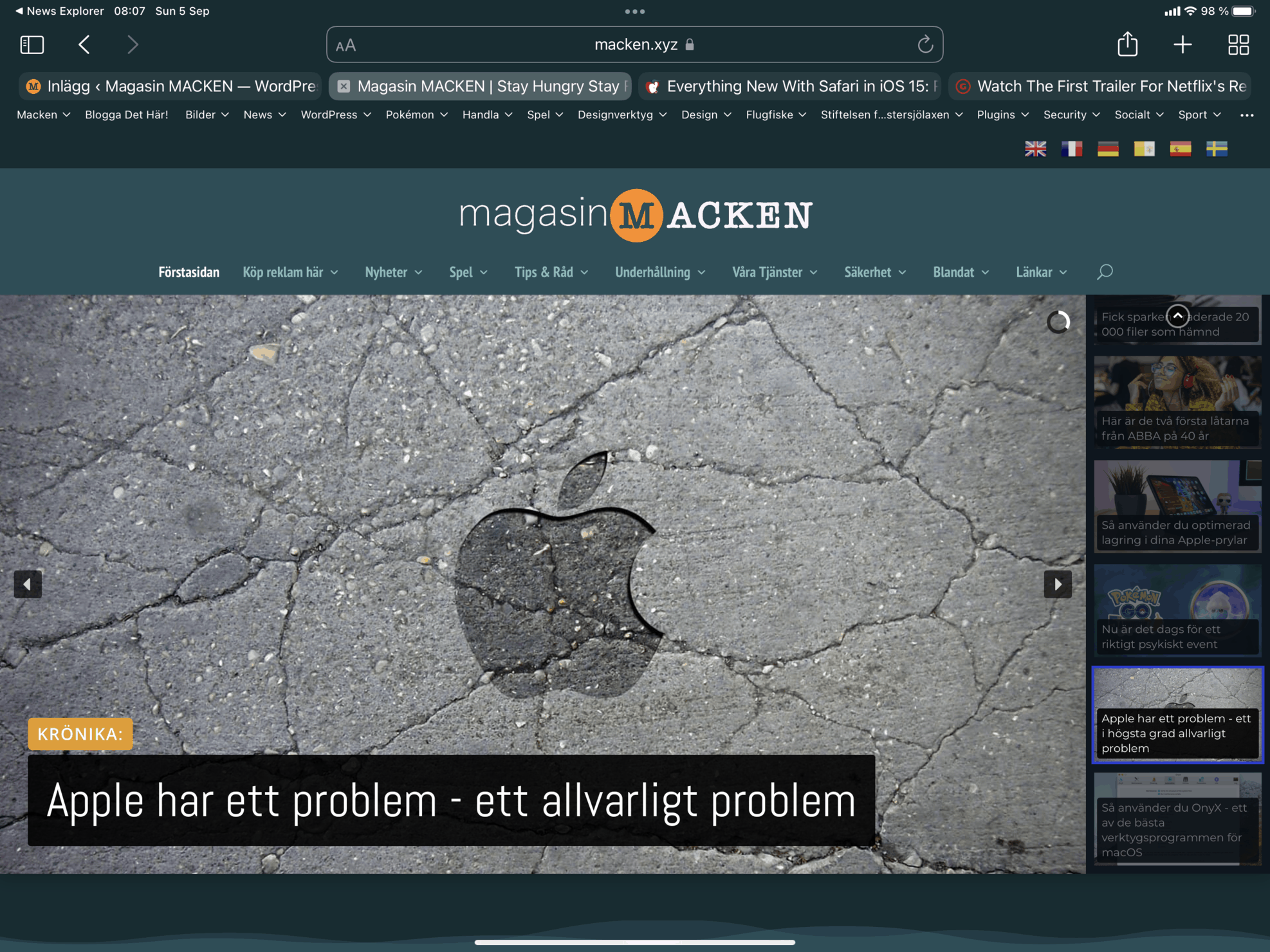Open the Säkerhet site menu
This screenshot has height=952, width=1270.
[875, 272]
